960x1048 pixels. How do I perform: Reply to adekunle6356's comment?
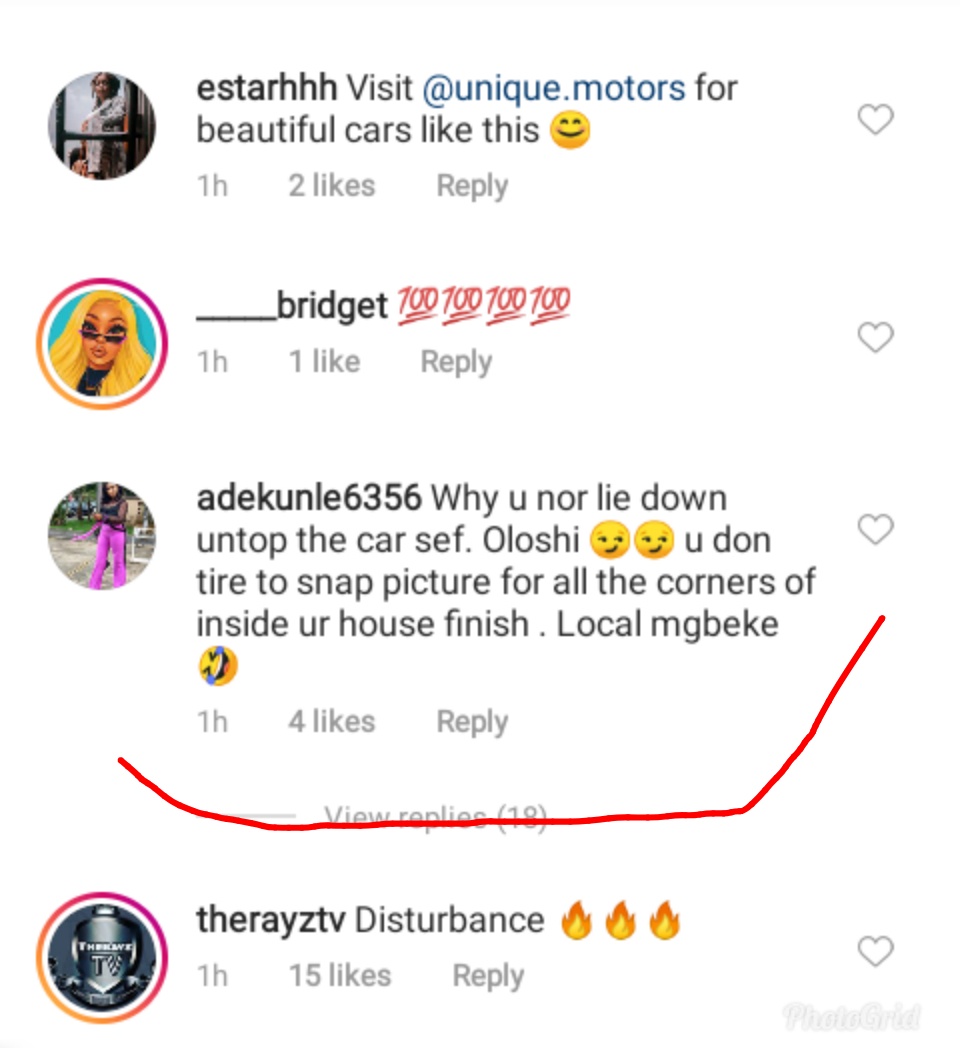click(472, 722)
